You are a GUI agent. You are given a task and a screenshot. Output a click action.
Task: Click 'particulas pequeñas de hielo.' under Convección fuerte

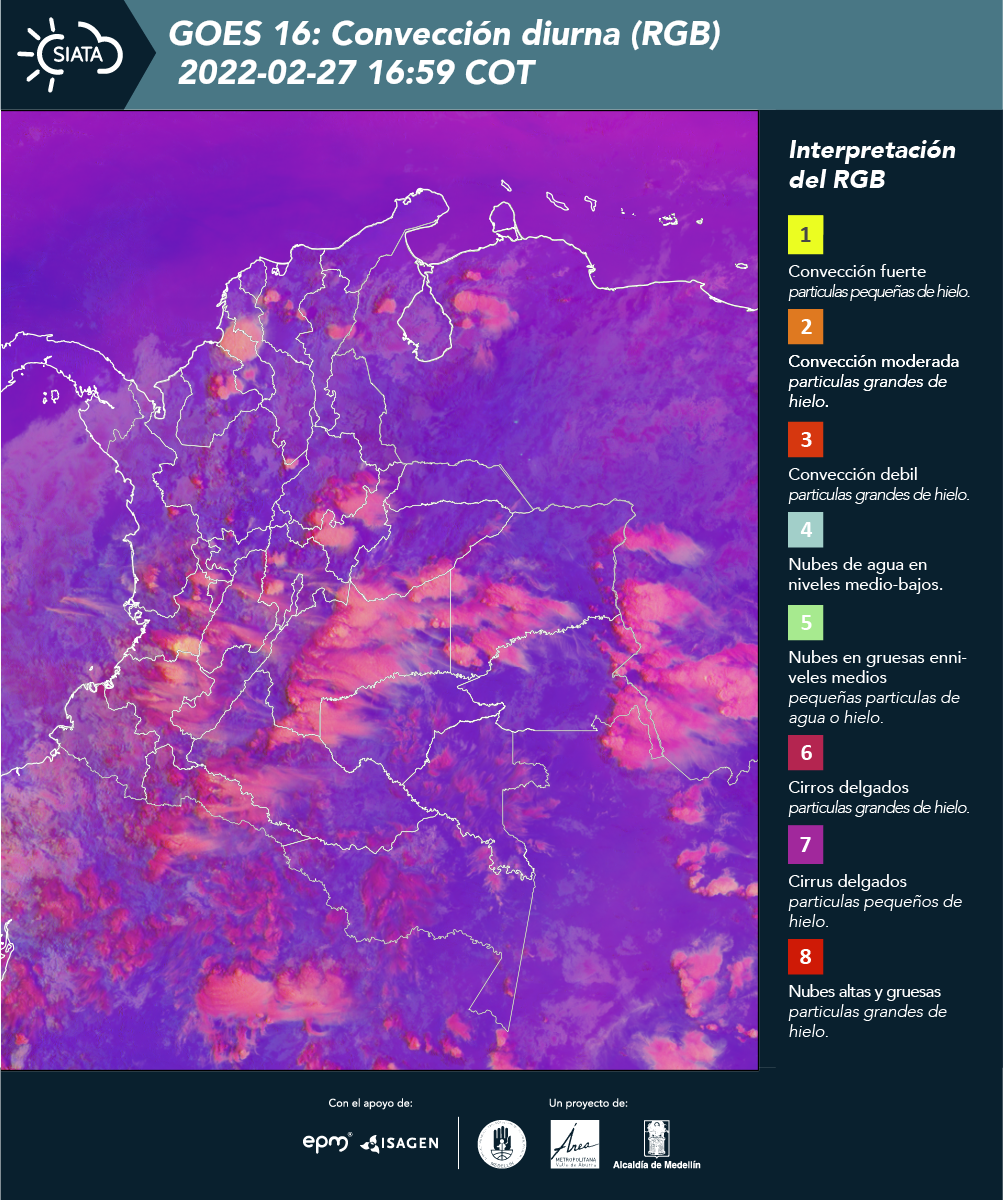pyautogui.click(x=880, y=292)
